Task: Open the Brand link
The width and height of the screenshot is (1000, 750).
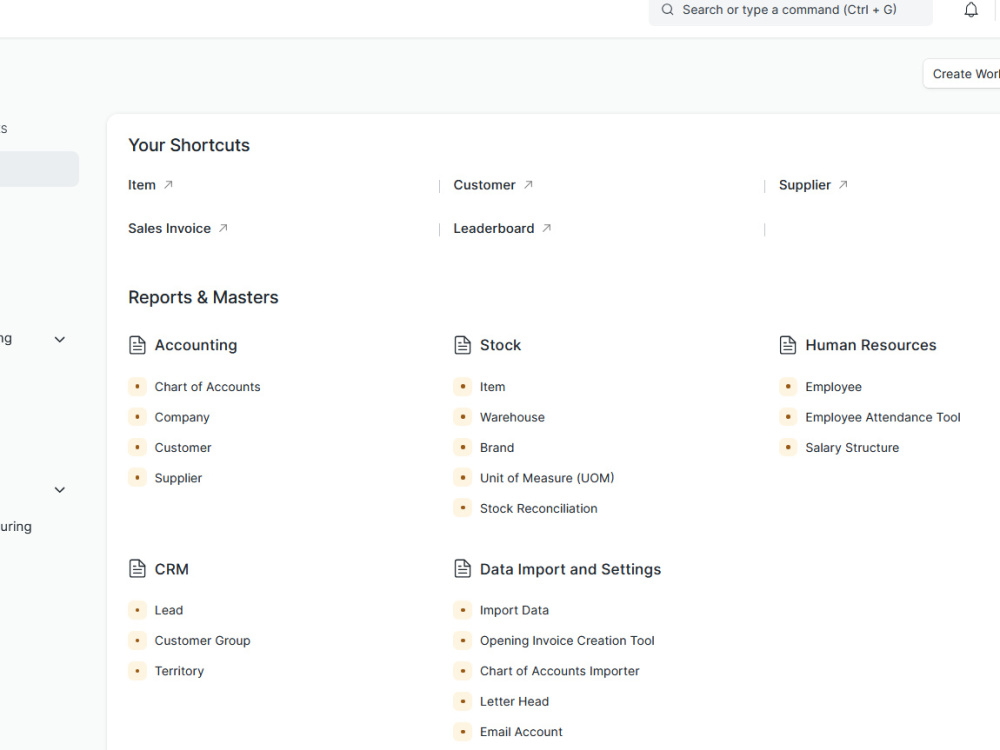Action: [x=497, y=448]
